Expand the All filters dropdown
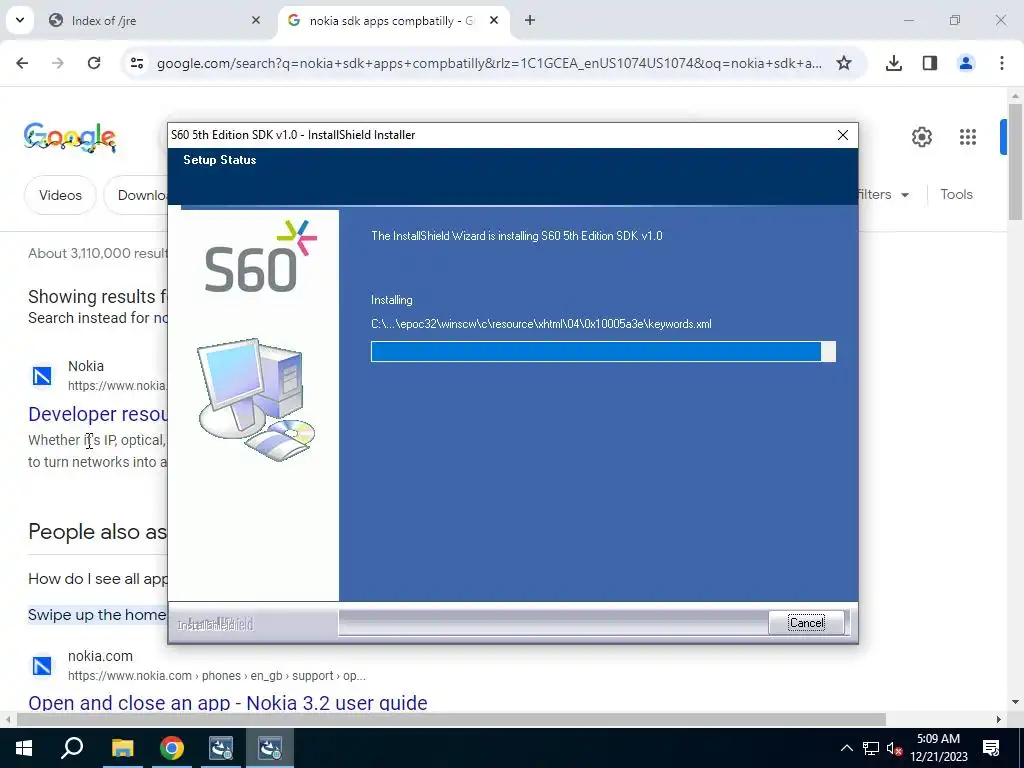1024x768 pixels. pos(882,195)
